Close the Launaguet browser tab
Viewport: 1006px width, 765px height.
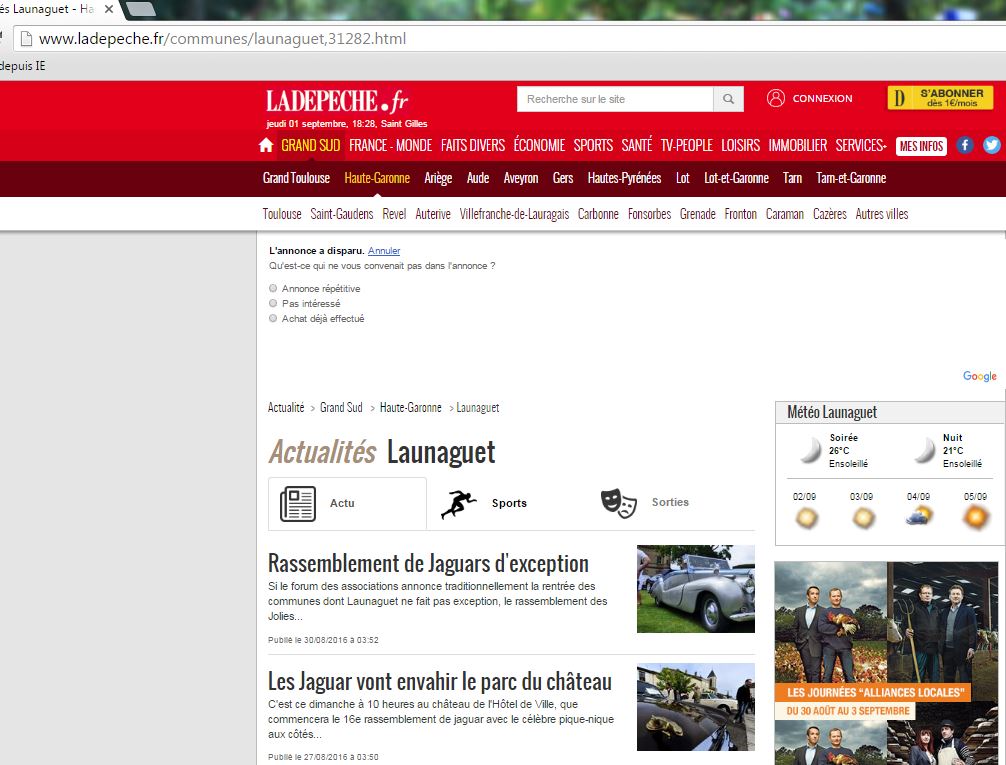[x=109, y=9]
